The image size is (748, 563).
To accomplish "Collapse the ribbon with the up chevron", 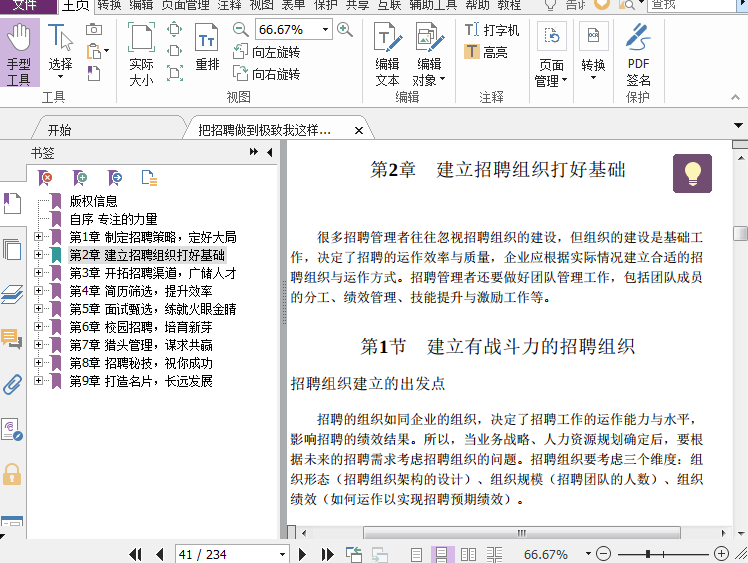I will [735, 97].
